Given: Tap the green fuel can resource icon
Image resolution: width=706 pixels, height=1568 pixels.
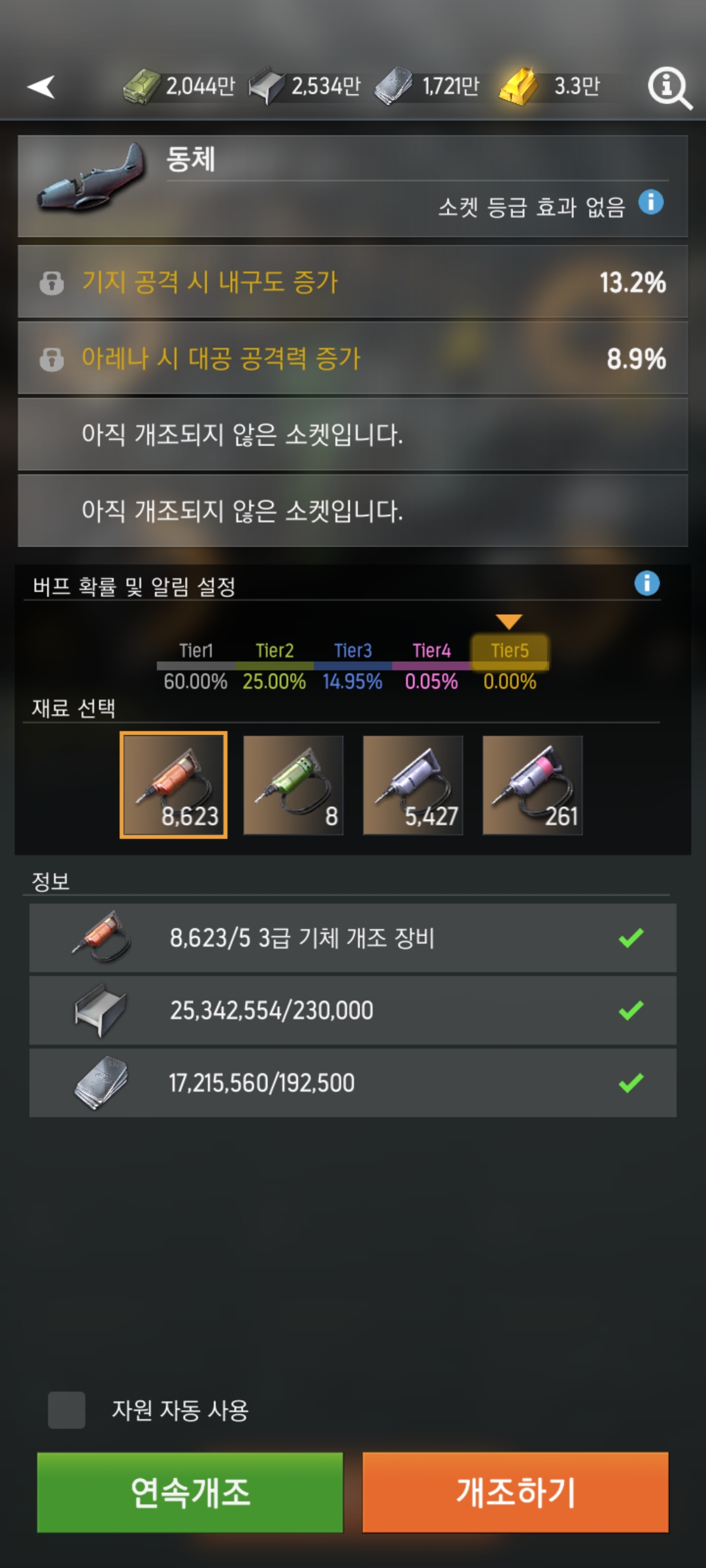Looking at the screenshot, I should [x=142, y=86].
